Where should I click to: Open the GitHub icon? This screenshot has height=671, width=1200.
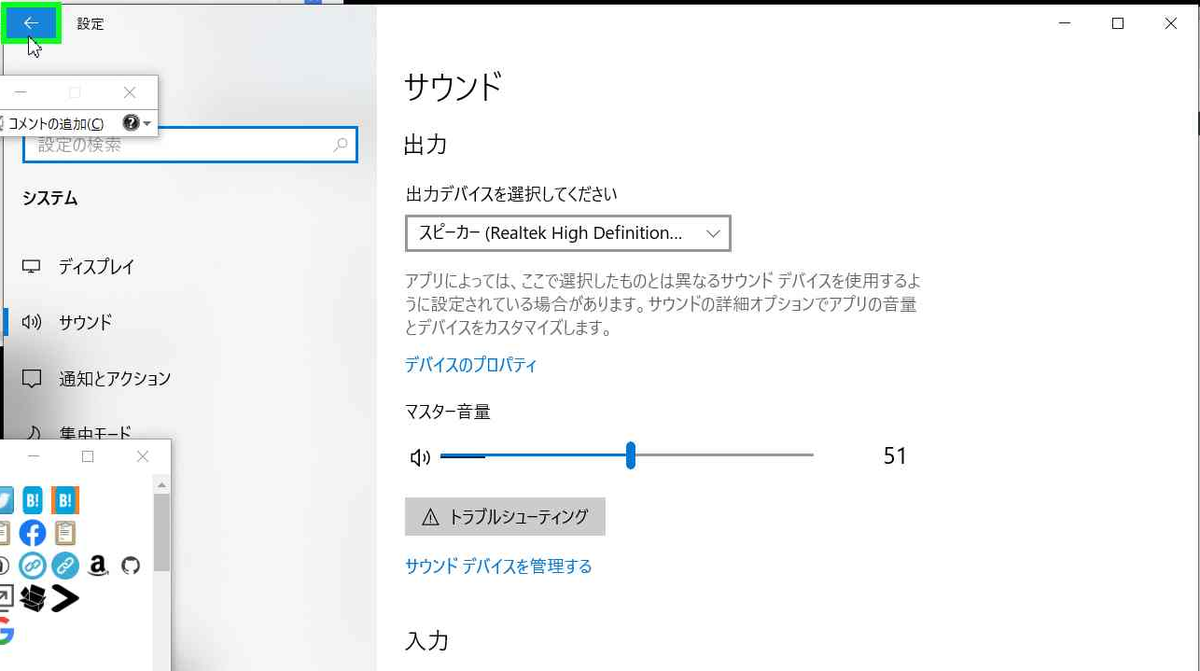tap(131, 566)
